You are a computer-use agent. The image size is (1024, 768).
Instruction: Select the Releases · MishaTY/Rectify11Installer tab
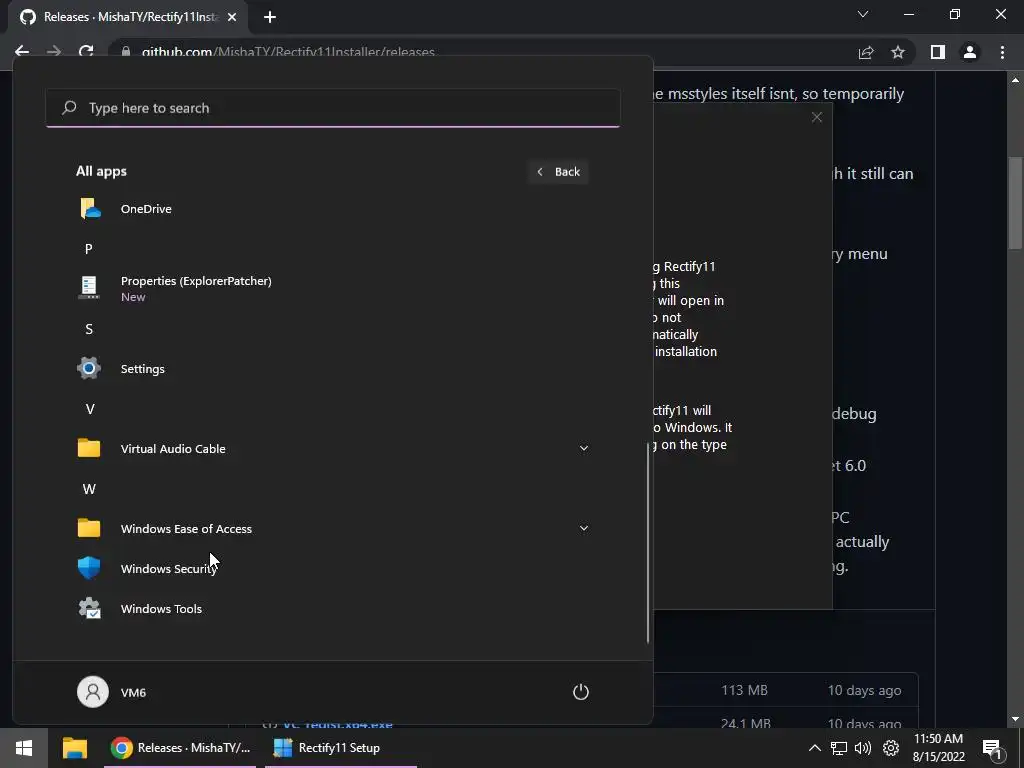pyautogui.click(x=128, y=18)
